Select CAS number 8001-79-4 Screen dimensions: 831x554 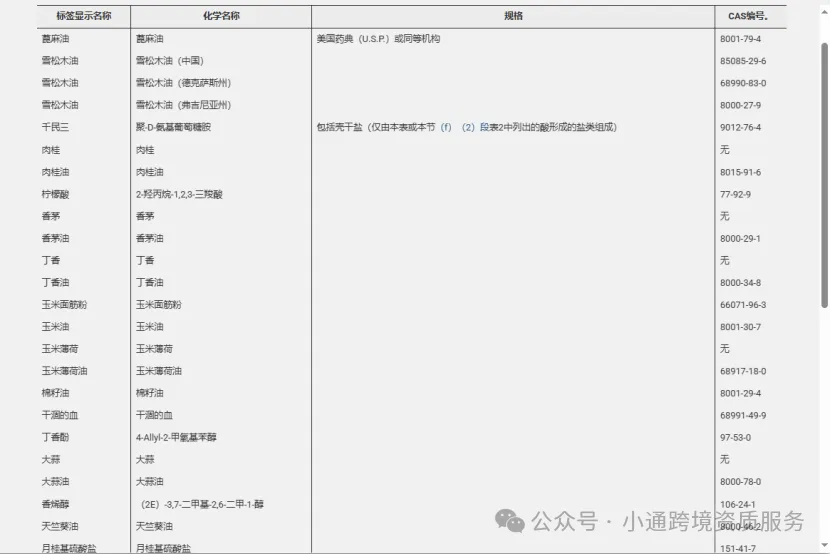[x=740, y=39]
